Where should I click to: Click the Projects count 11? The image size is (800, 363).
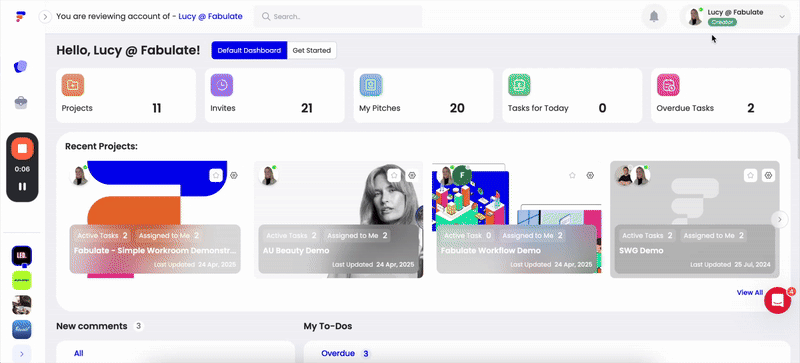tap(157, 108)
